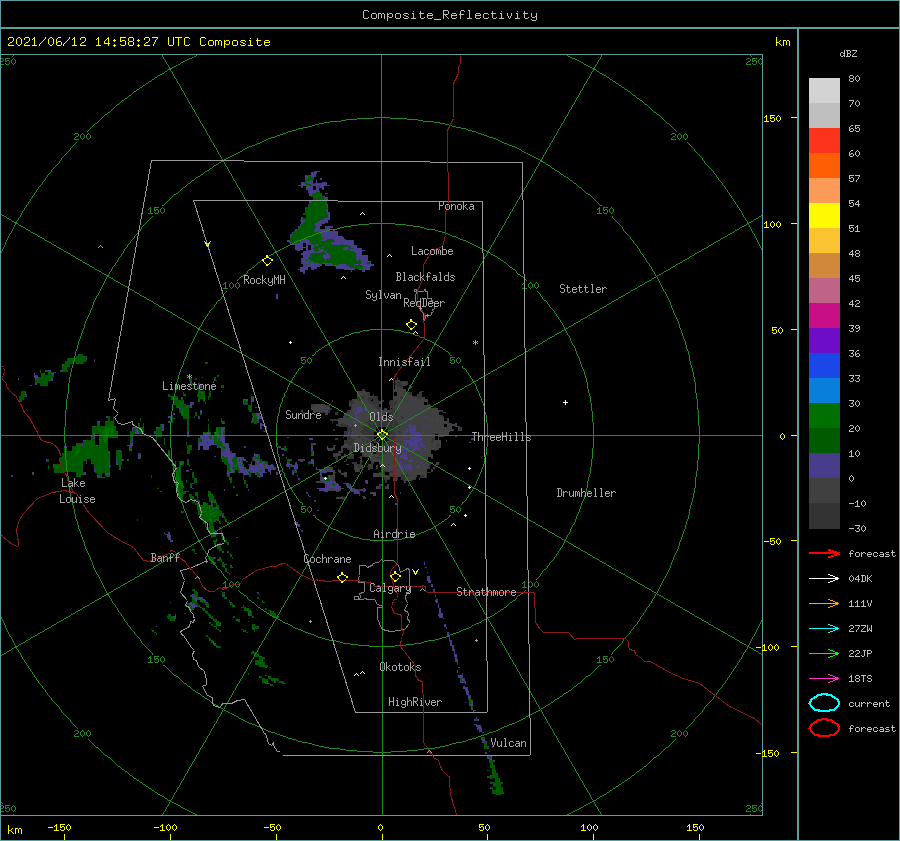The image size is (900, 841).
Task: Click the Innisfail label
Action: (x=404, y=362)
